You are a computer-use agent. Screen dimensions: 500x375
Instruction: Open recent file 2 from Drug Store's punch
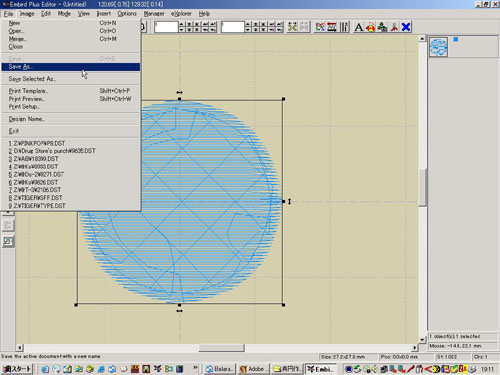71,151
